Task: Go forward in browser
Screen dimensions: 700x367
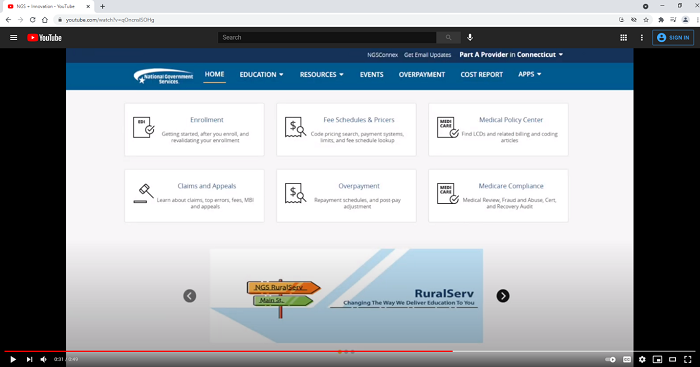Action: (x=20, y=20)
